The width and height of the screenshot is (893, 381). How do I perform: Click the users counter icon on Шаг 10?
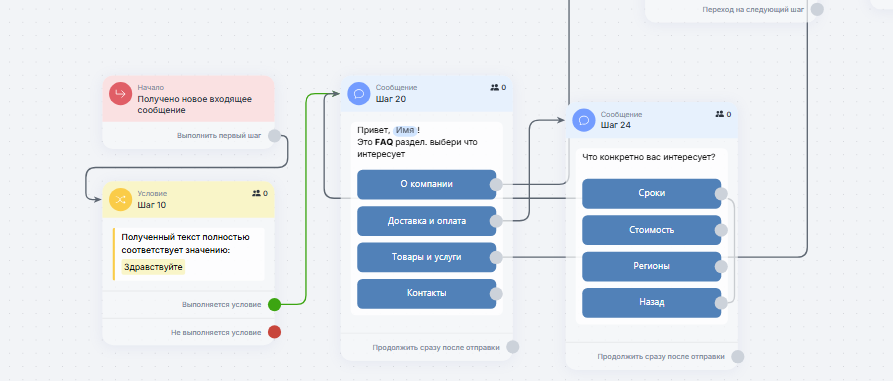tap(256, 194)
